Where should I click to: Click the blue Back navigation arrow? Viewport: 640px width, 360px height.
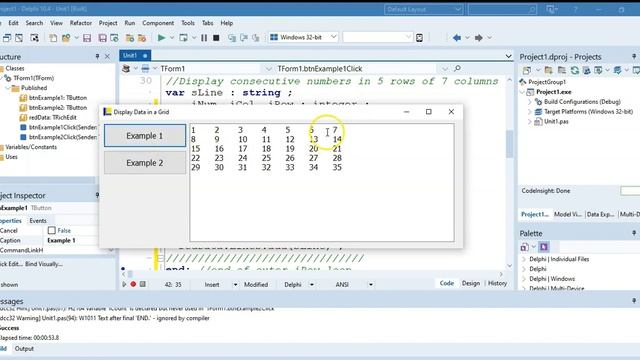click(457, 38)
